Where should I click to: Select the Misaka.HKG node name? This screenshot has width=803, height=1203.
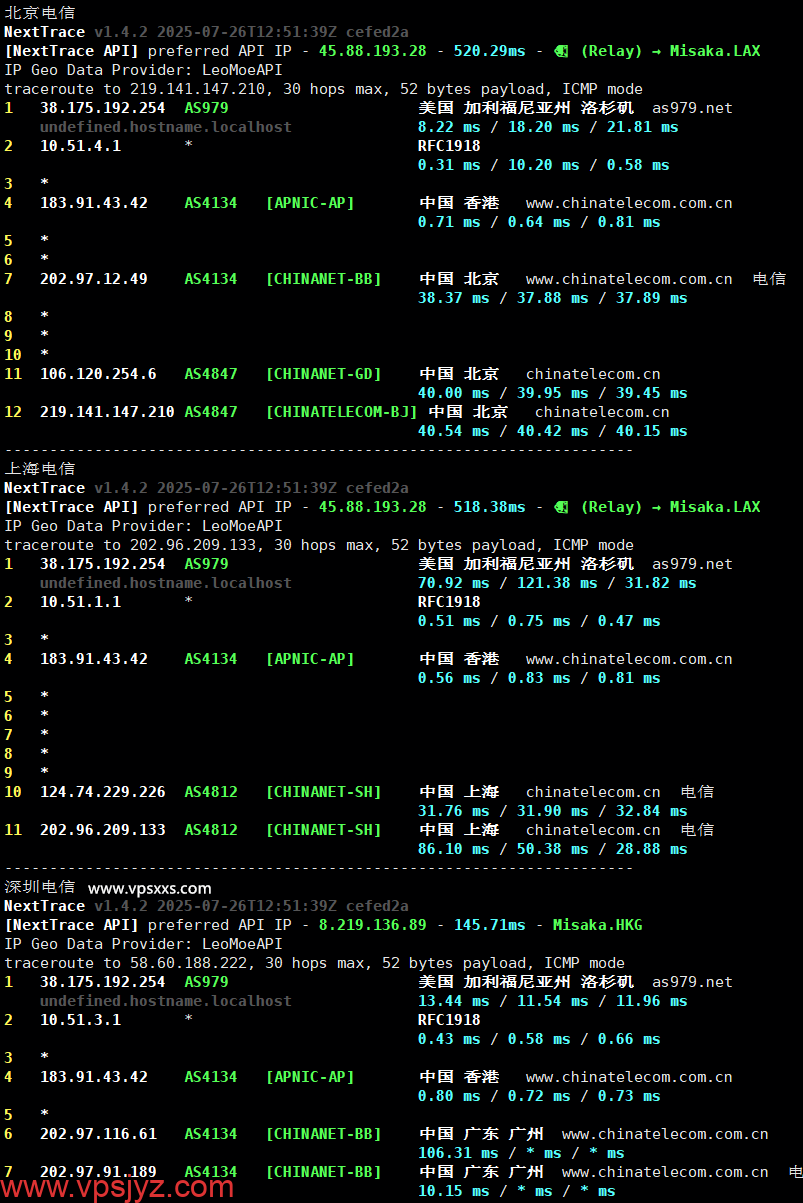pos(597,925)
